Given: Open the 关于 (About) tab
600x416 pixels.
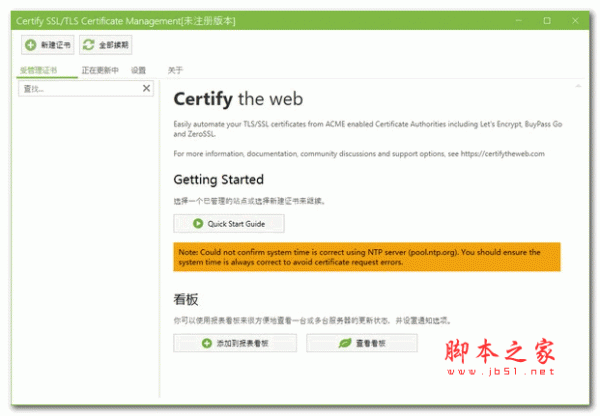Looking at the screenshot, I should point(175,70).
